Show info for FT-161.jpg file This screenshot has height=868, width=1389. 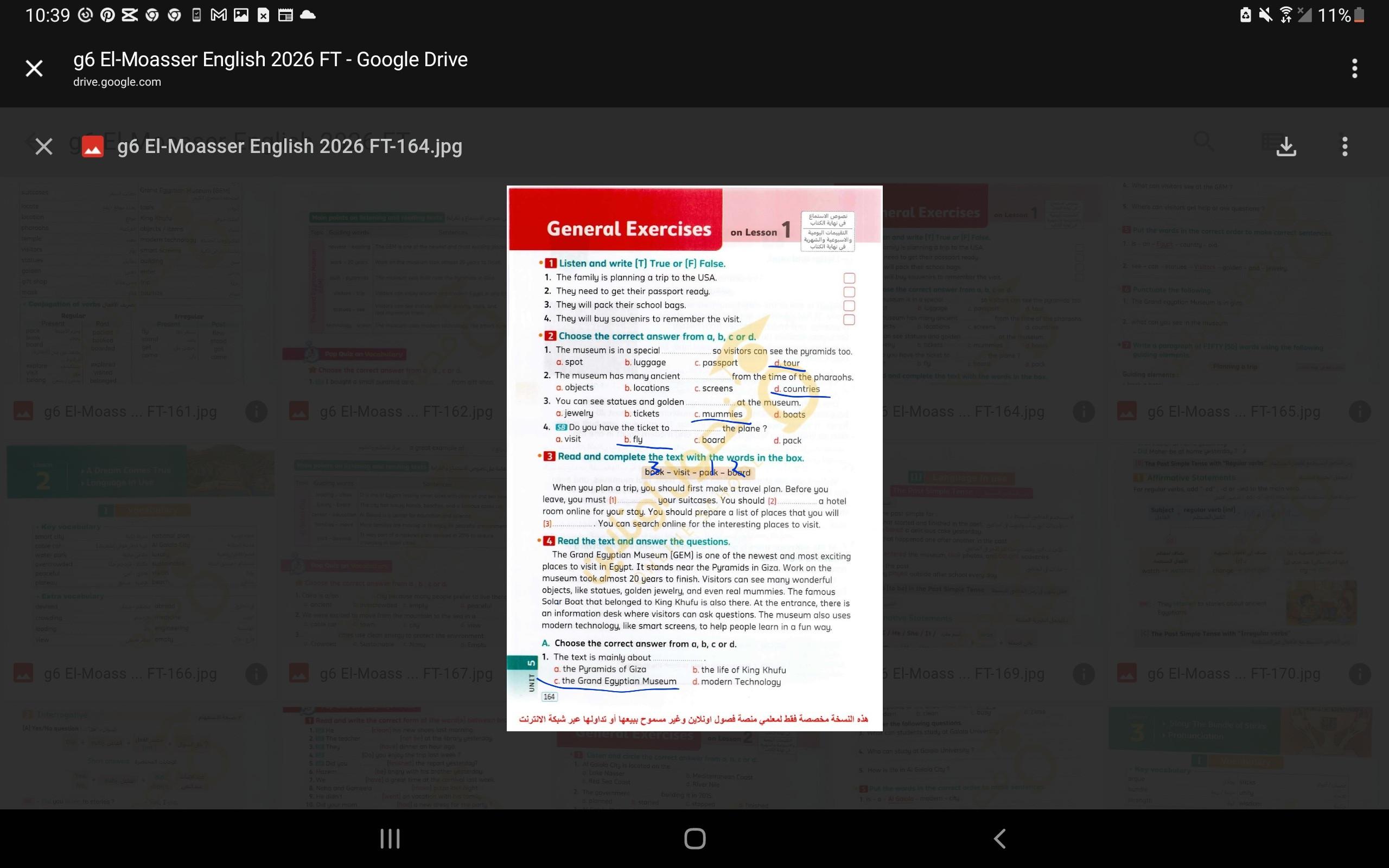tap(256, 412)
